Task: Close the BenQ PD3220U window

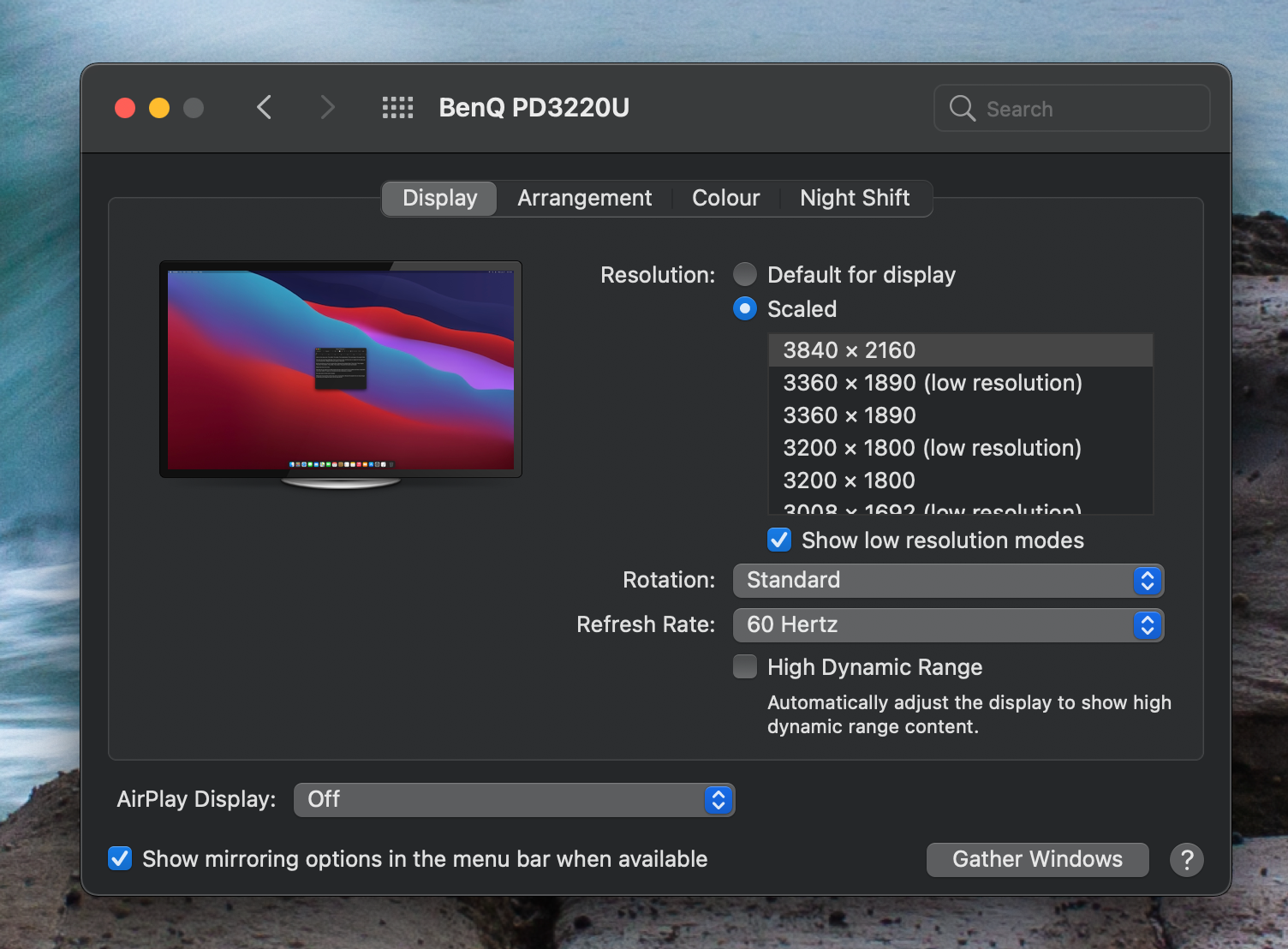Action: pos(125,108)
